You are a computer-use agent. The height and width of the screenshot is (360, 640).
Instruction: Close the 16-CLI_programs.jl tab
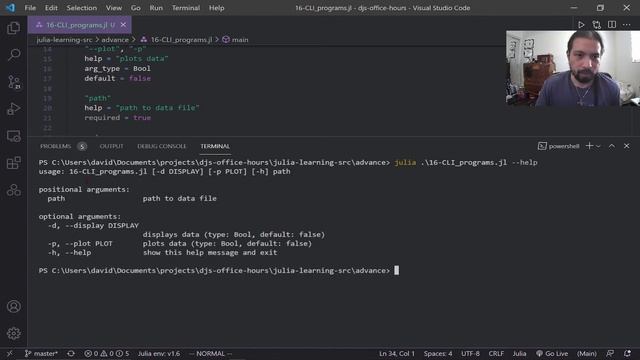123,25
